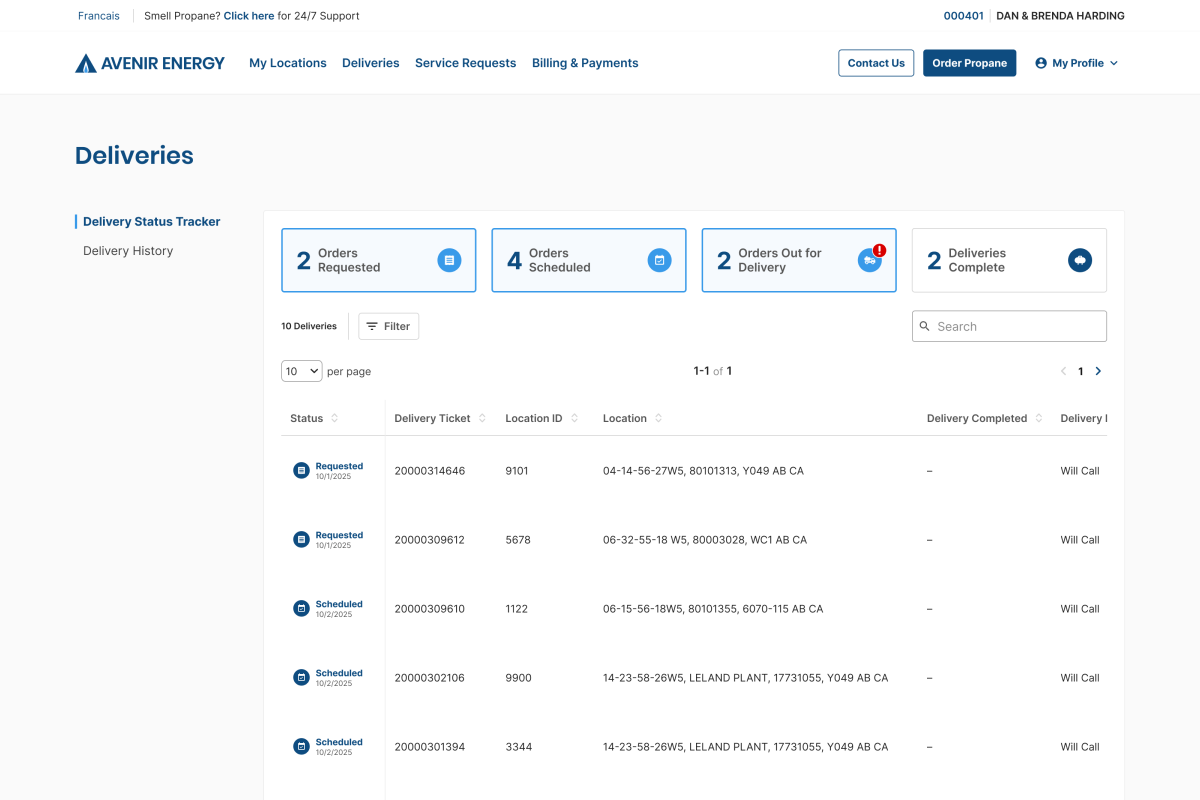Click the Deliveries Complete tank icon

point(1079,260)
